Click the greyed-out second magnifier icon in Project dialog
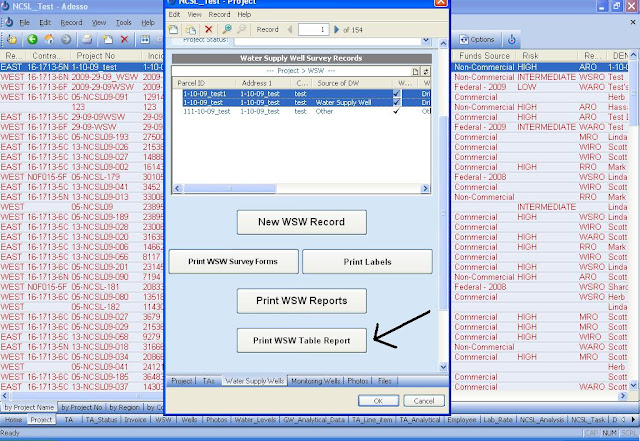 tap(242, 29)
